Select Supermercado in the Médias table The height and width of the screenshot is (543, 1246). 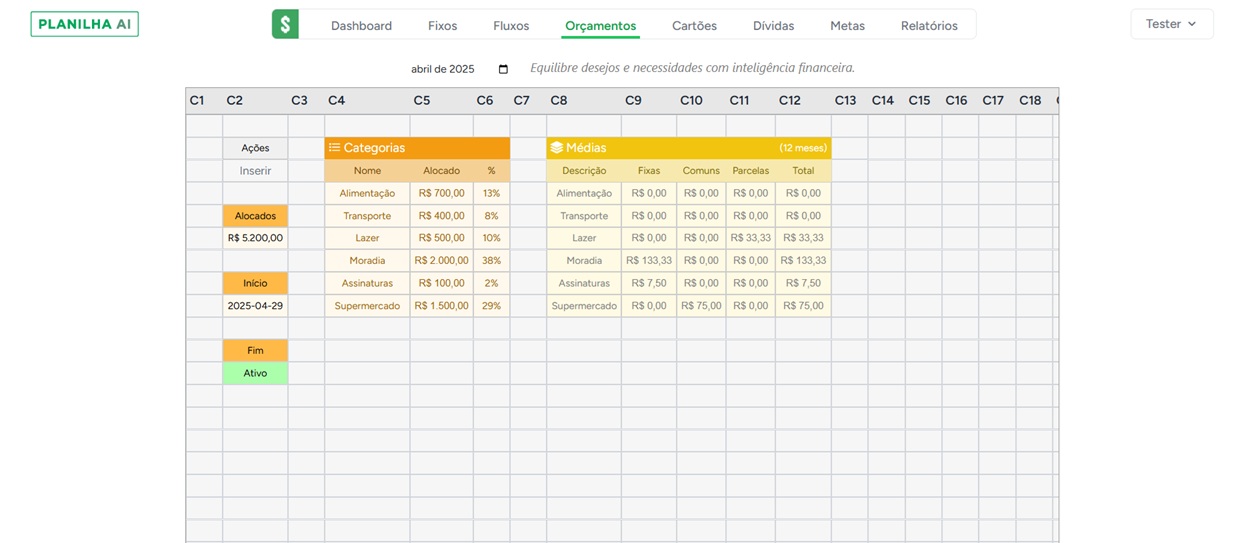pos(584,306)
